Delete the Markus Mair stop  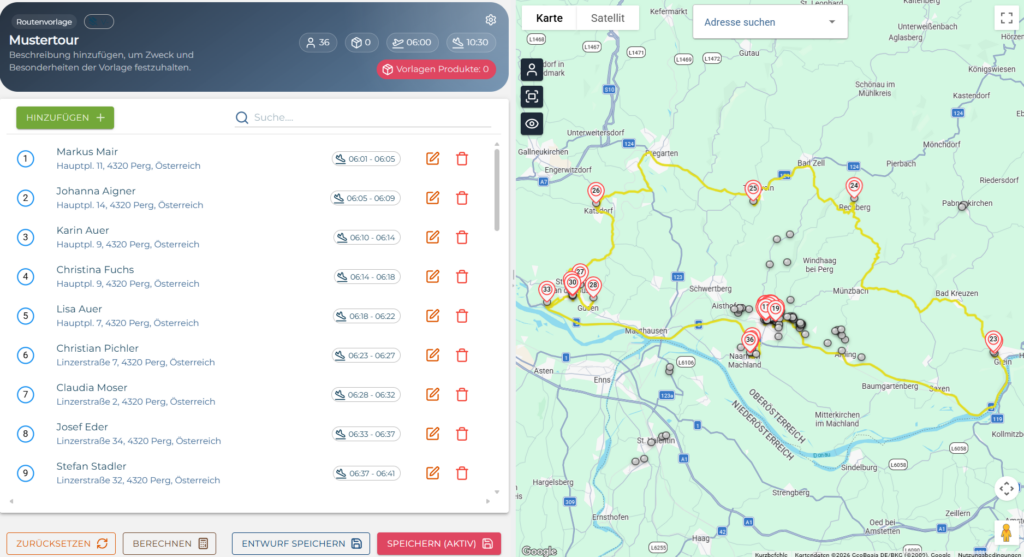tap(462, 159)
